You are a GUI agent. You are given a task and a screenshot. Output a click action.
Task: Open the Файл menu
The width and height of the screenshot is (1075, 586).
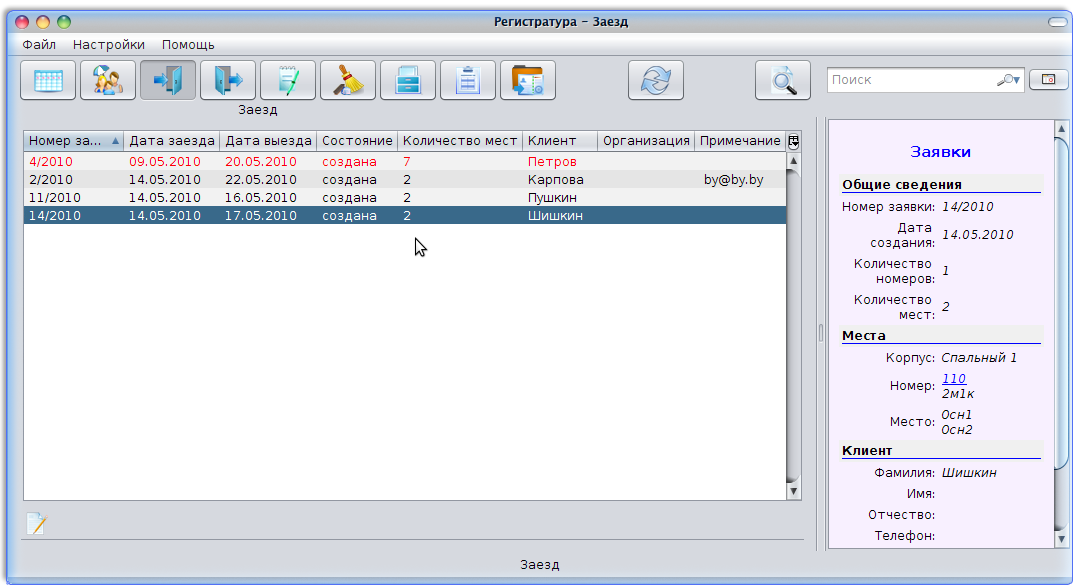(39, 45)
